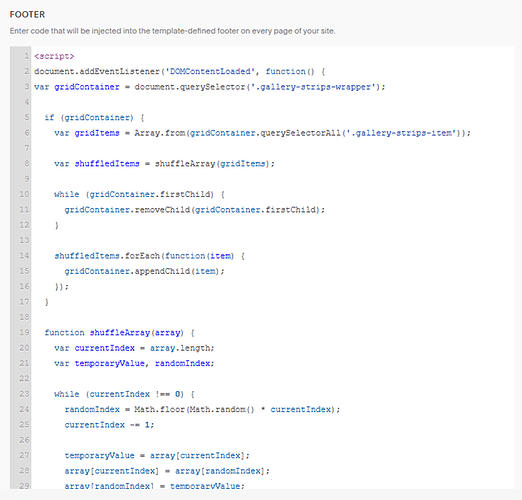The height and width of the screenshot is (500, 522).
Task: Click the closing '});' on line 16
Action: click(62, 286)
